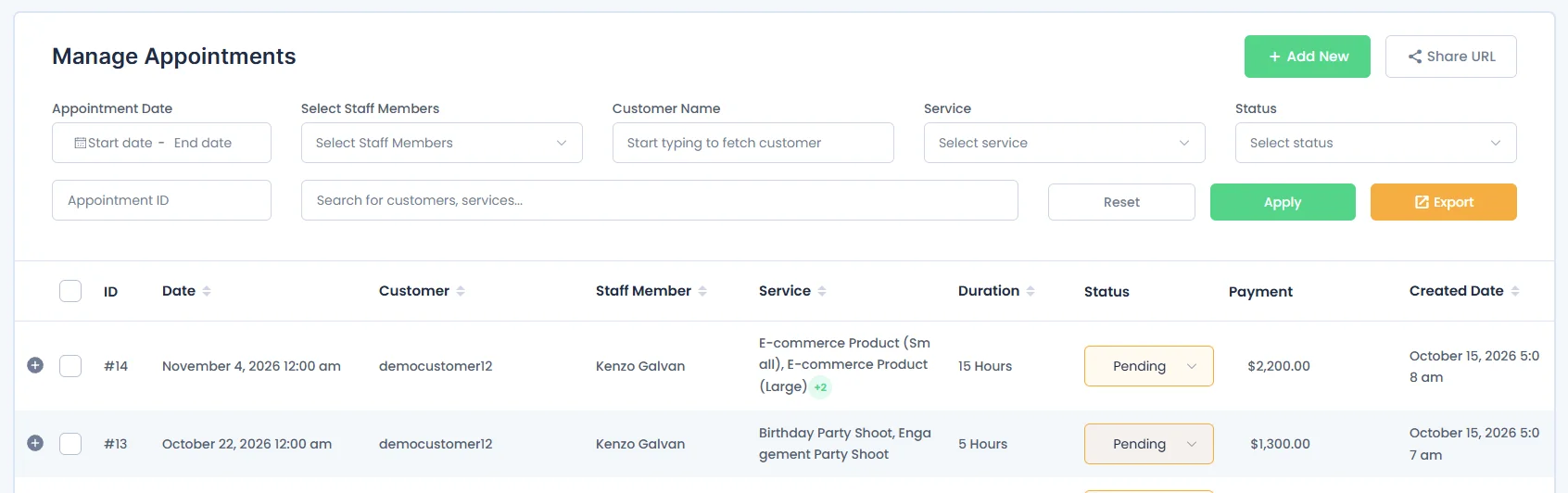Tick the select-all checkbox in header

(70, 291)
